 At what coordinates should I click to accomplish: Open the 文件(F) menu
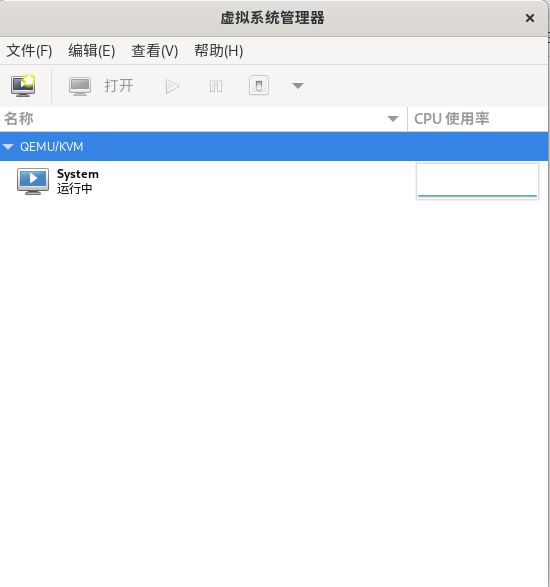coord(29,51)
